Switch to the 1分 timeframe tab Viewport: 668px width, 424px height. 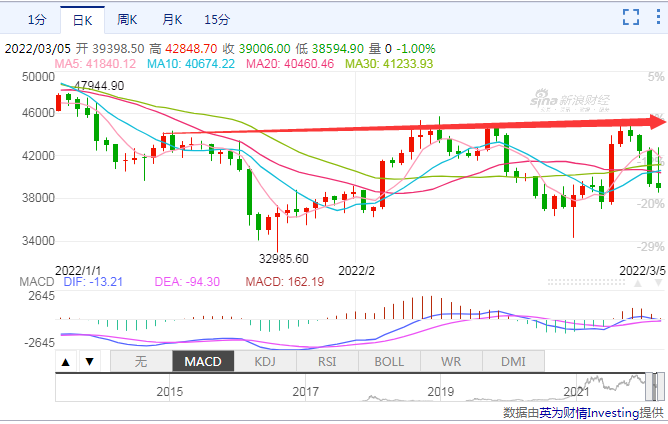pos(36,19)
